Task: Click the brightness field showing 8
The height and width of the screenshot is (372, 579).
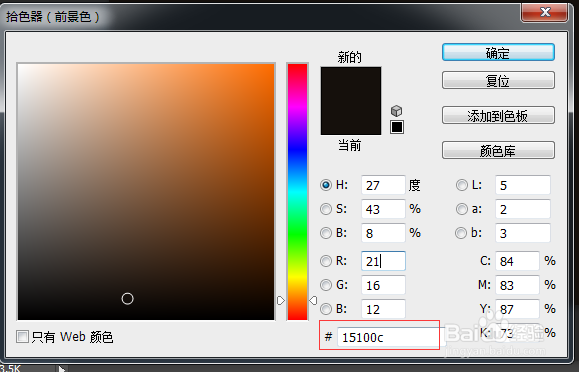Action: [x=383, y=233]
